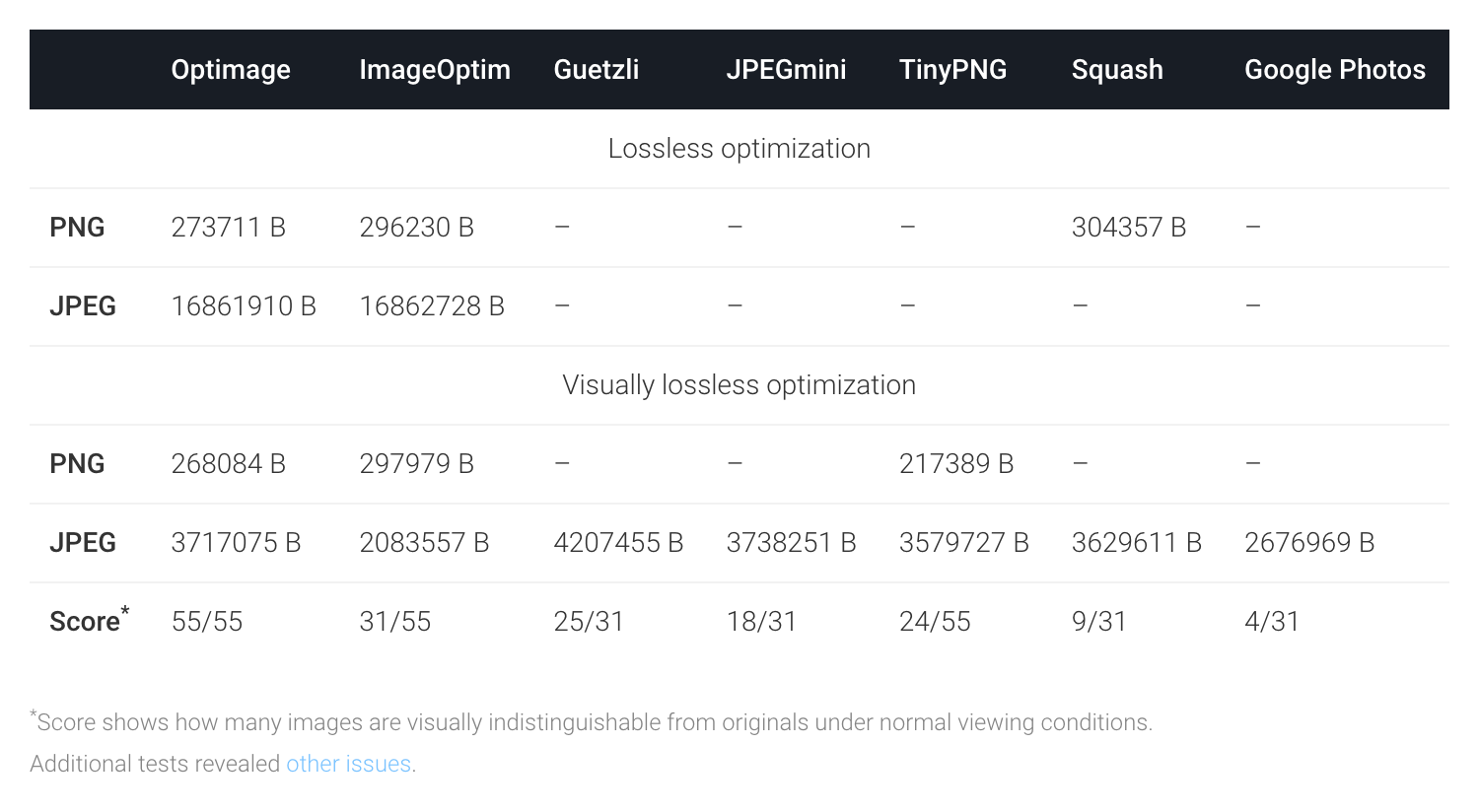Click the Guetzli column header
This screenshot has width=1479, height=812.
coord(596,69)
